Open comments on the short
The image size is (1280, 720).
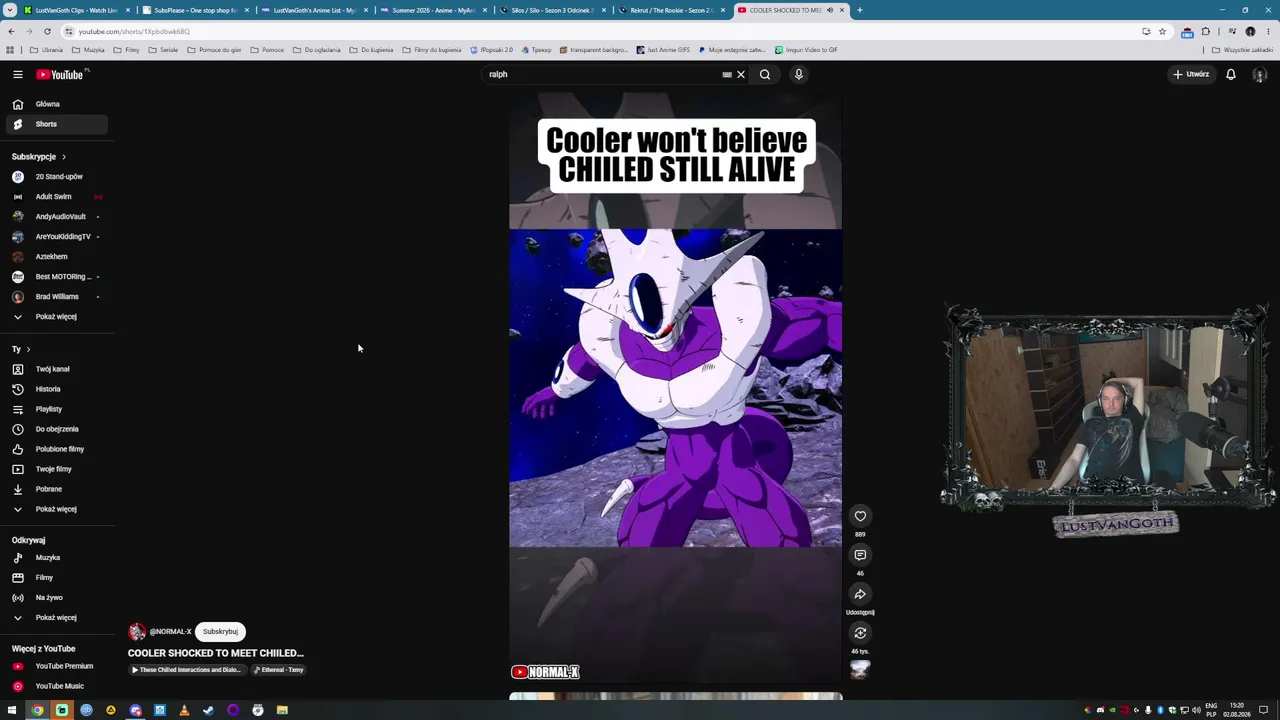point(860,555)
